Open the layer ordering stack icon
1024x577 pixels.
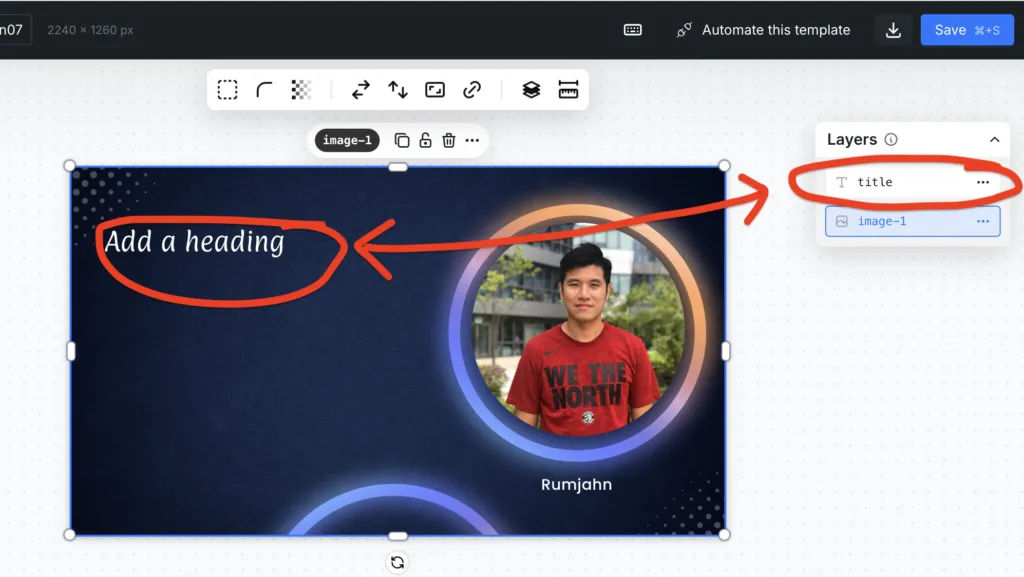[531, 90]
